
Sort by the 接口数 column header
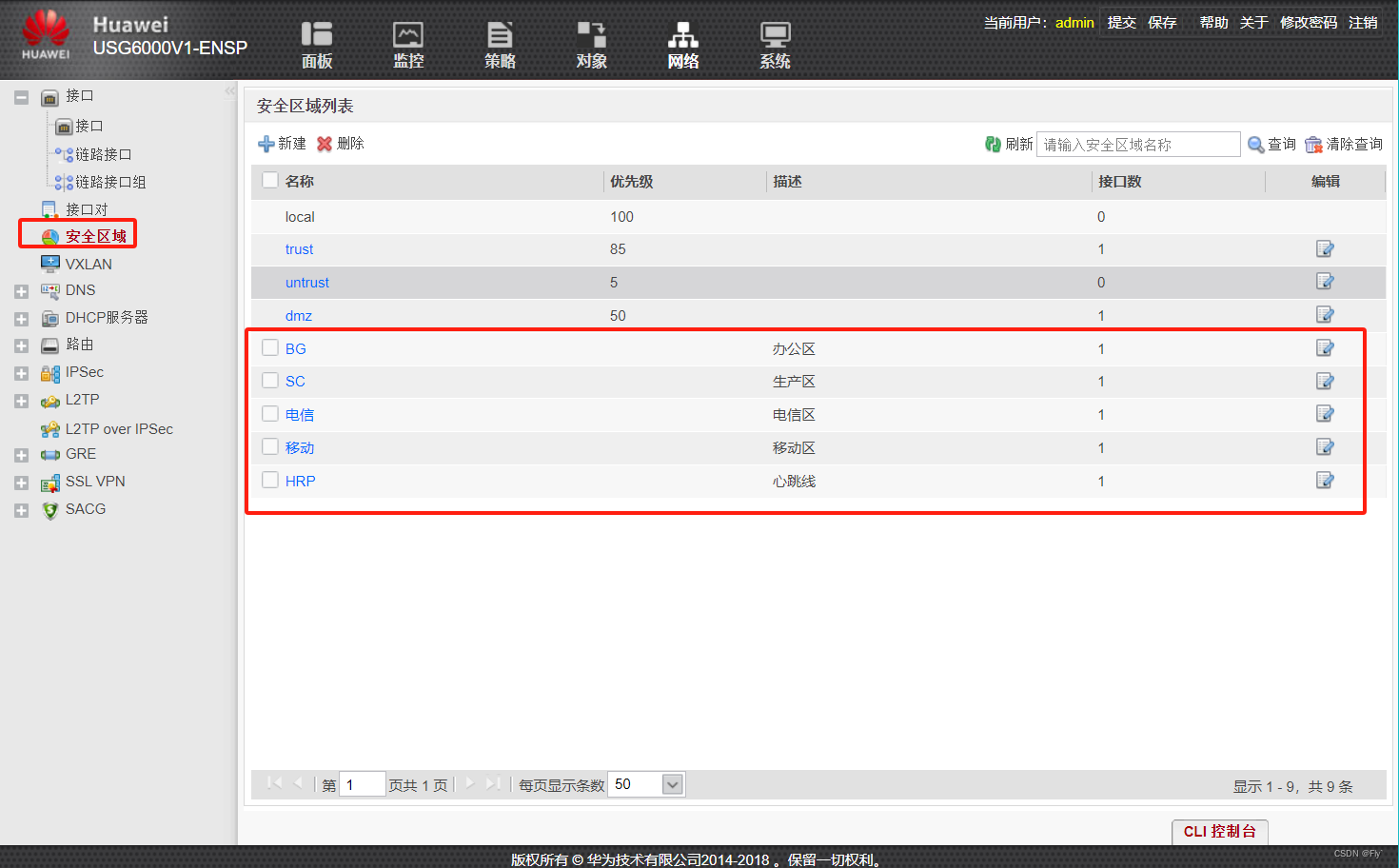[1119, 181]
